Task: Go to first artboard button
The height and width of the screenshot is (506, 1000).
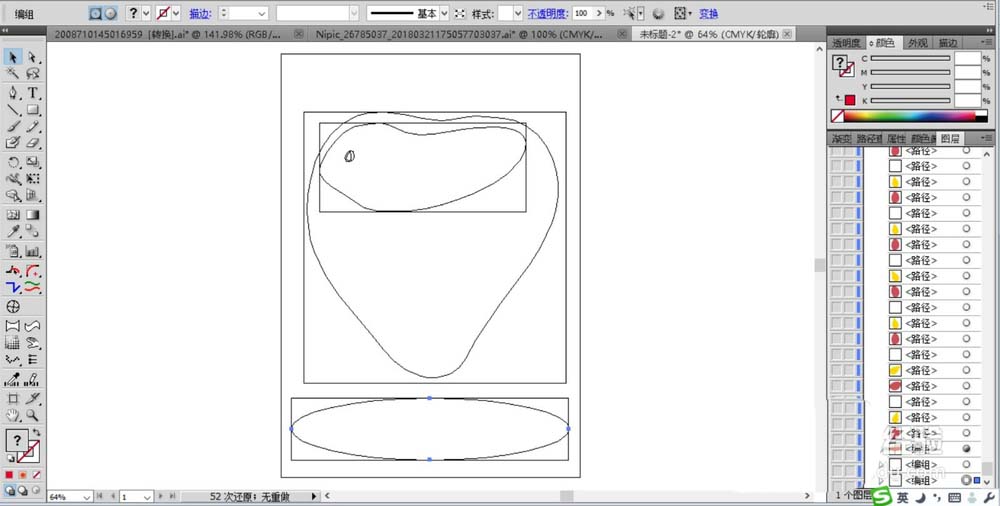Action: pos(100,496)
